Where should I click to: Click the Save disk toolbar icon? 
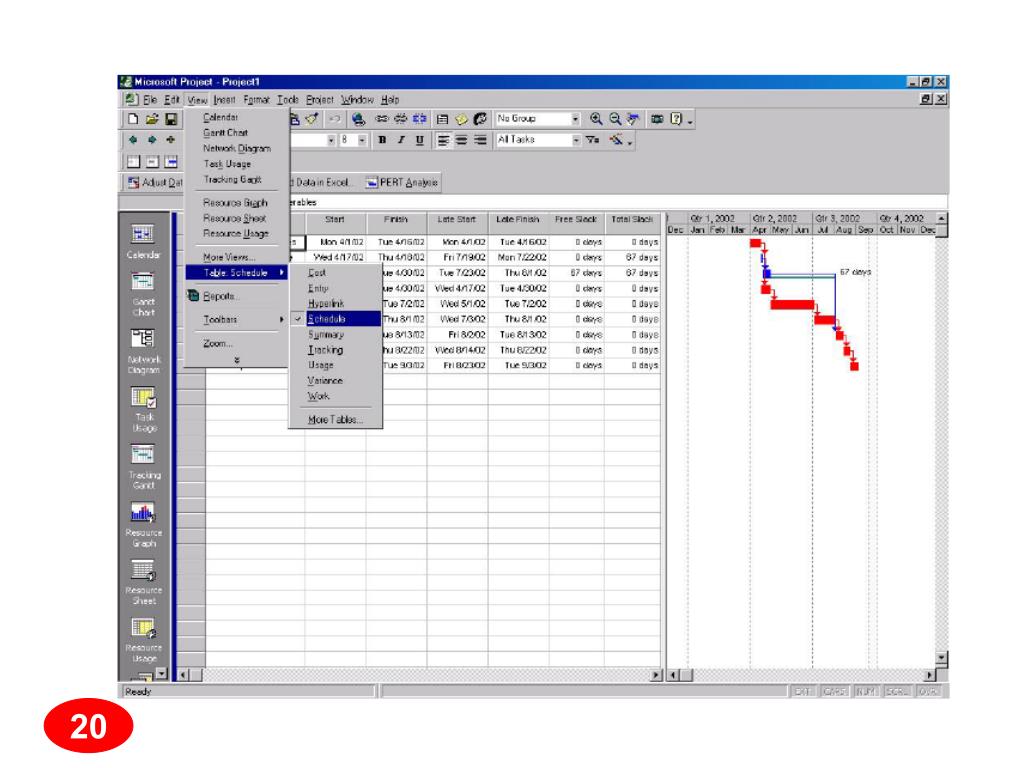171,119
